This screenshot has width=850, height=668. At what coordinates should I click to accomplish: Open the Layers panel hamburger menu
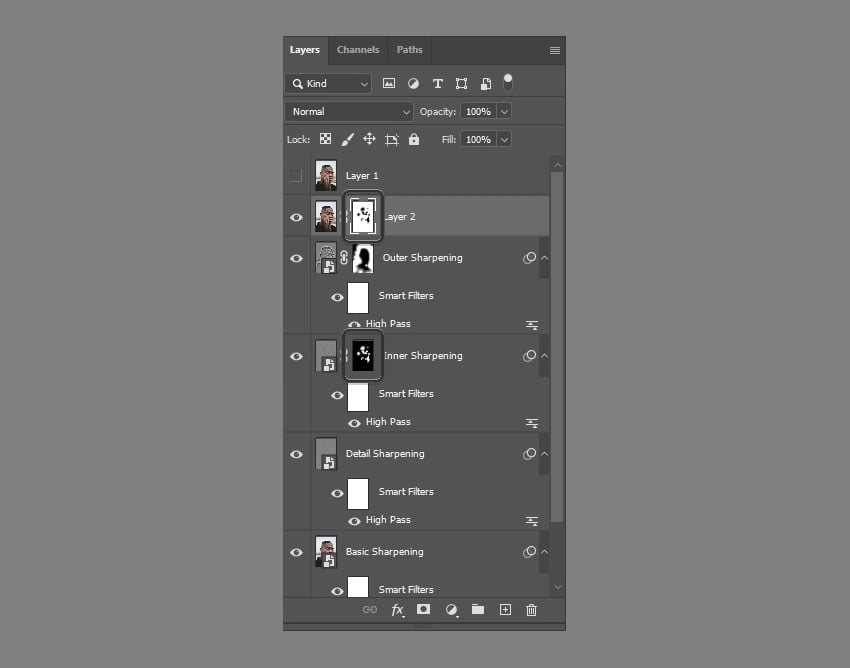point(555,50)
